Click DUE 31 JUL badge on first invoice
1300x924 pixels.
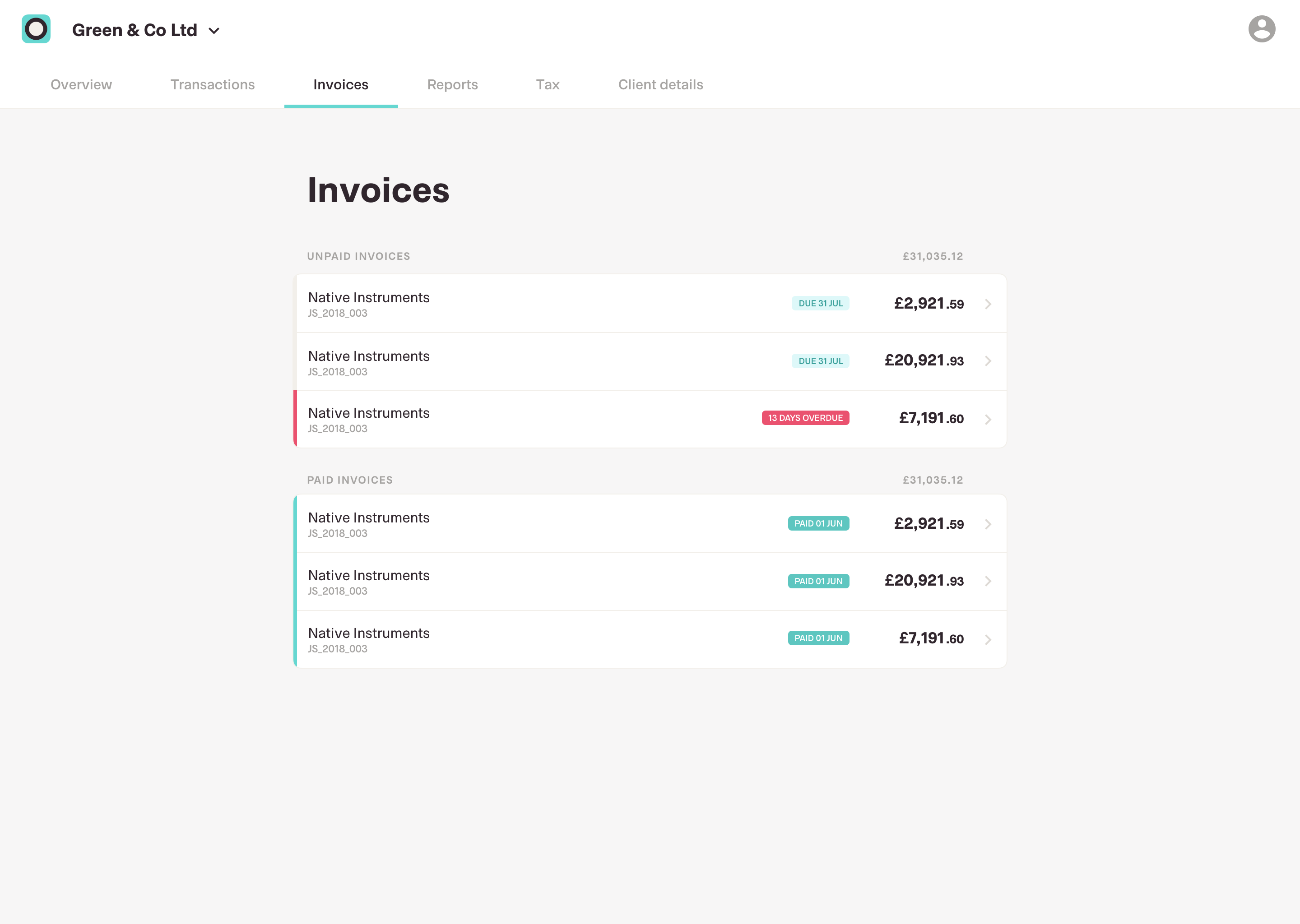point(820,303)
